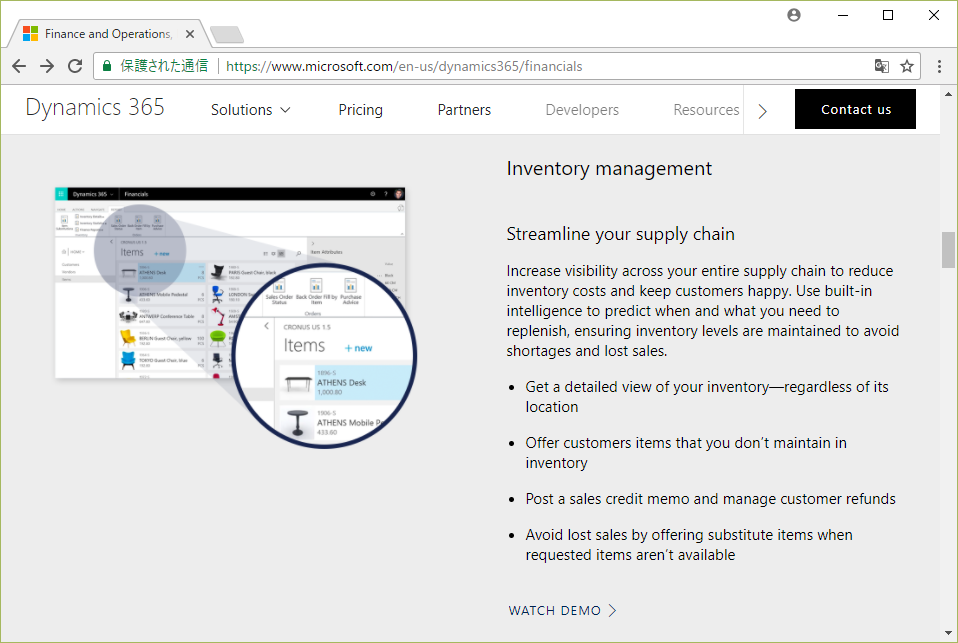
Task: Go forward to the next page
Action: click(x=47, y=66)
